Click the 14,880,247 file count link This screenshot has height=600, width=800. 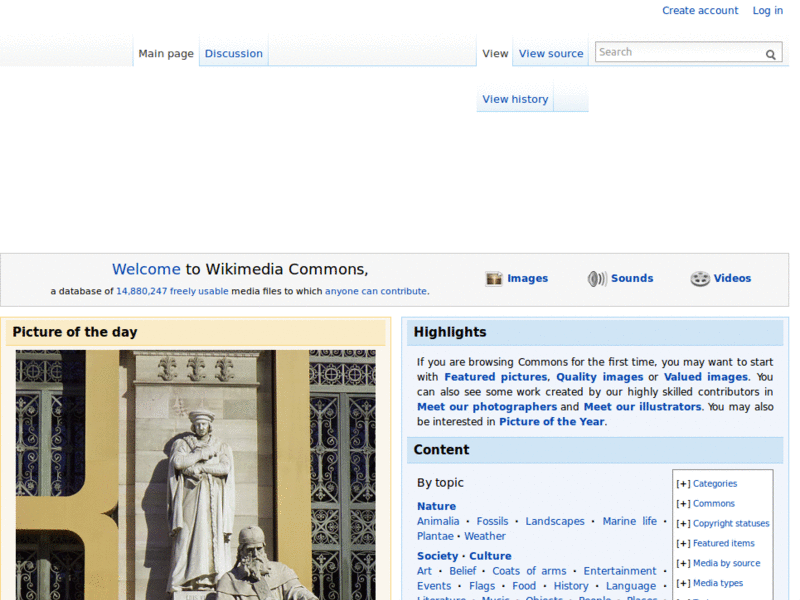141,291
